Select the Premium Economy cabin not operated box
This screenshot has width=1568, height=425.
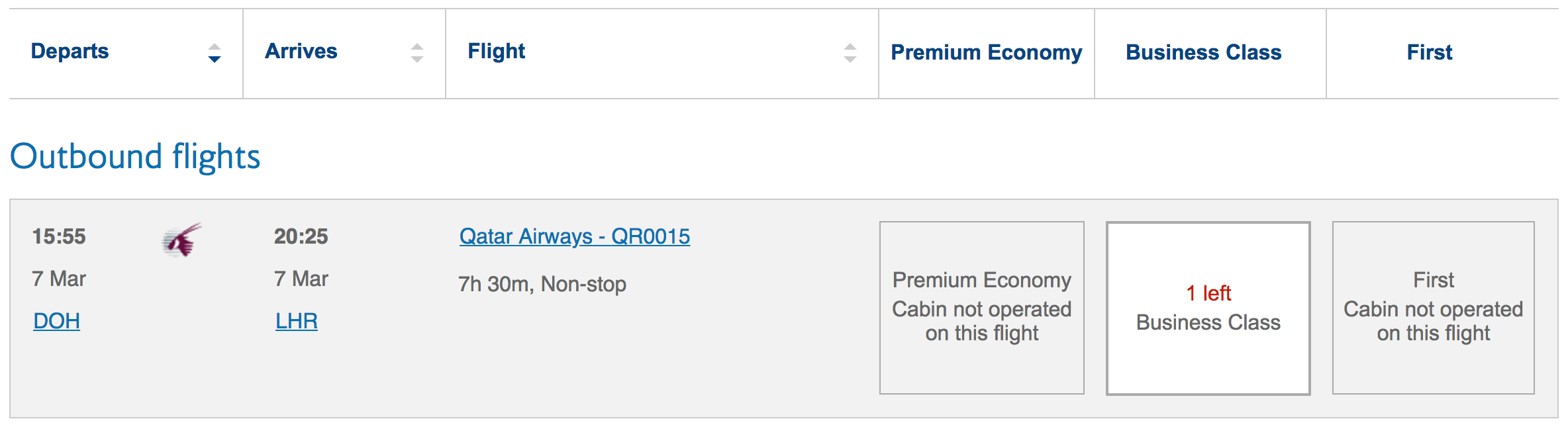pos(981,308)
